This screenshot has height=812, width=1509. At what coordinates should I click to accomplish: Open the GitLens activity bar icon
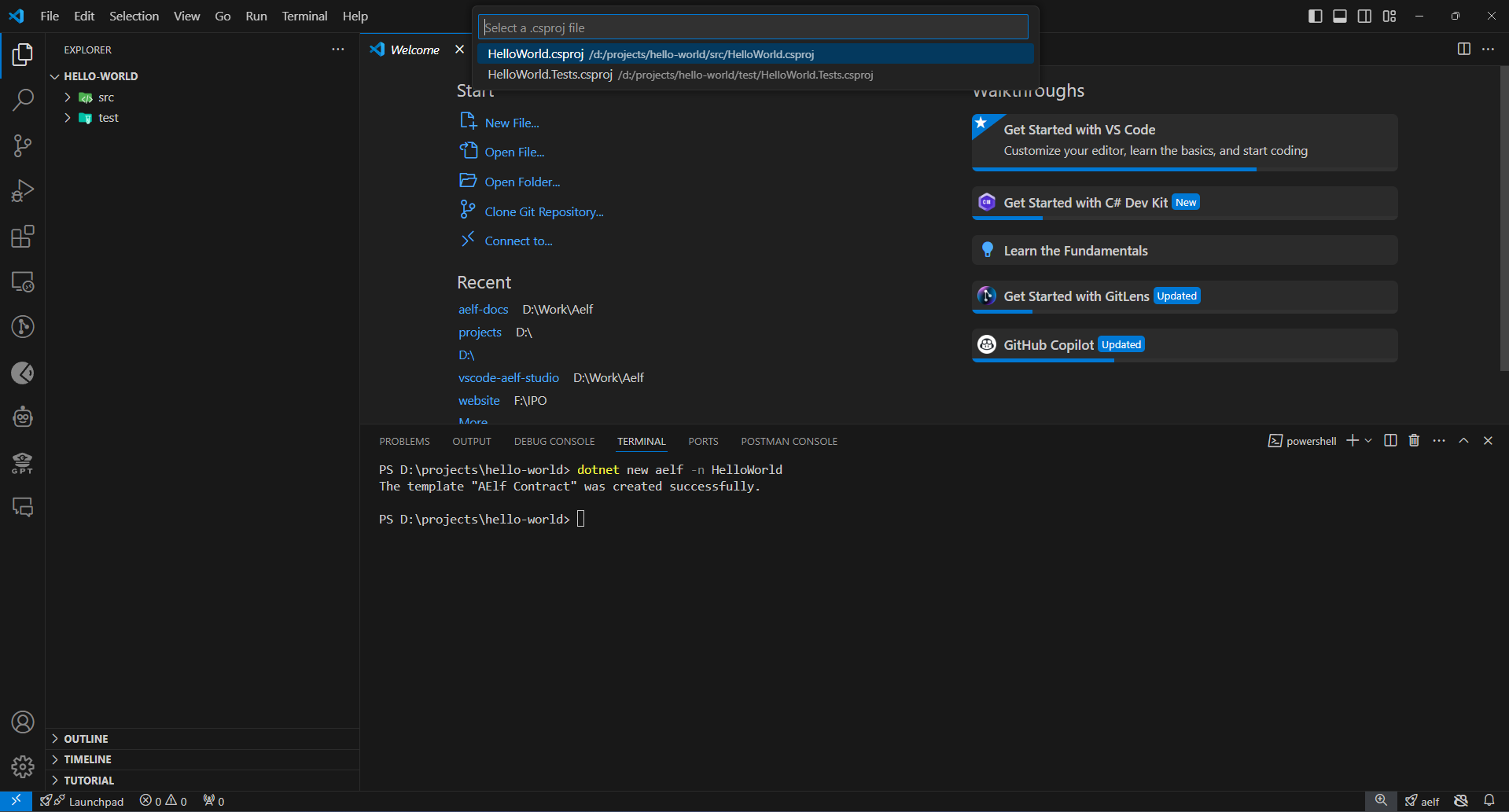(23, 327)
